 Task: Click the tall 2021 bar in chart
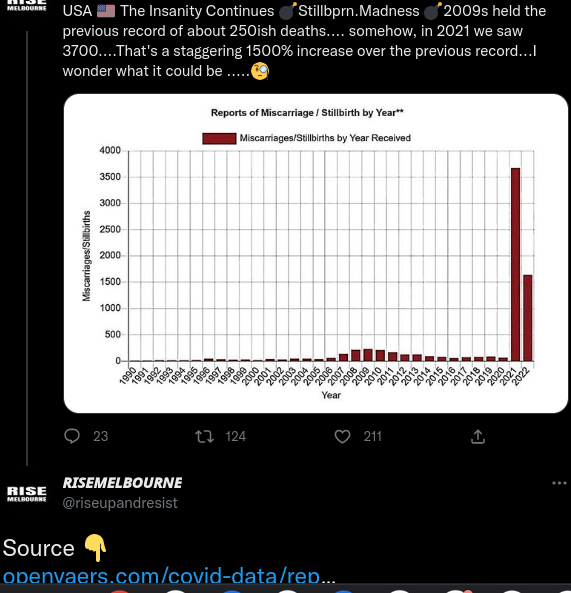[x=515, y=264]
